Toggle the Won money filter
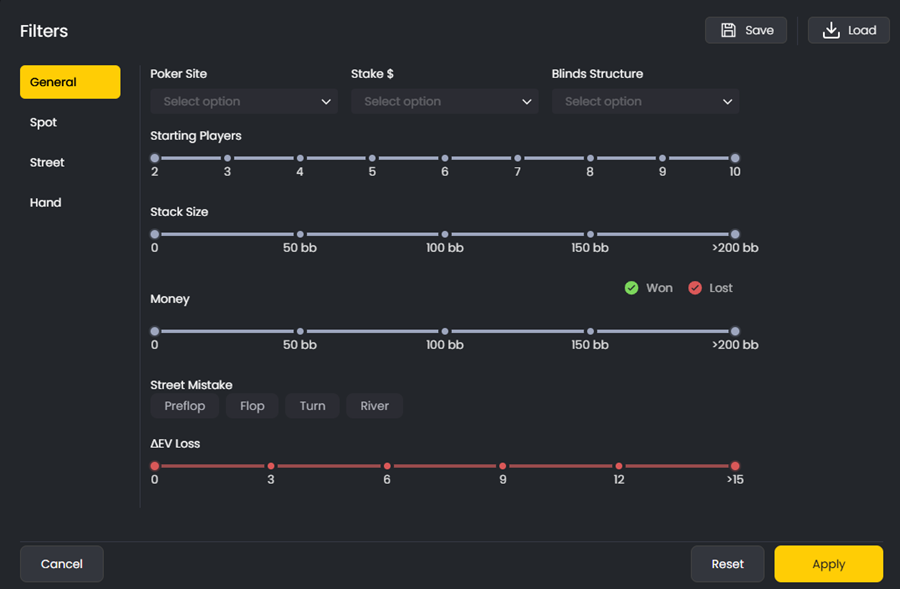 (x=648, y=287)
